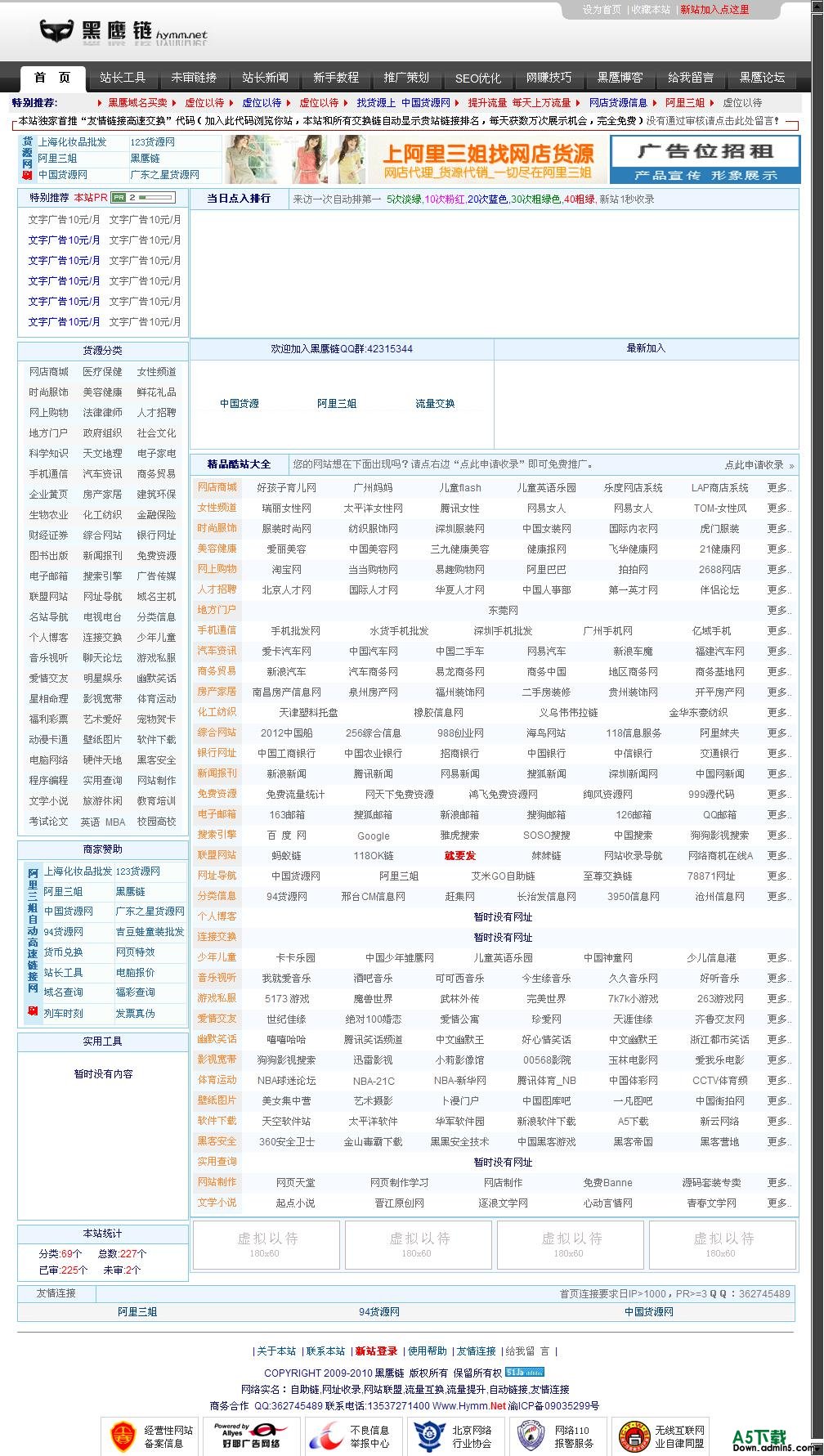Open the 网络110报警服务 badge

tap(558, 1436)
